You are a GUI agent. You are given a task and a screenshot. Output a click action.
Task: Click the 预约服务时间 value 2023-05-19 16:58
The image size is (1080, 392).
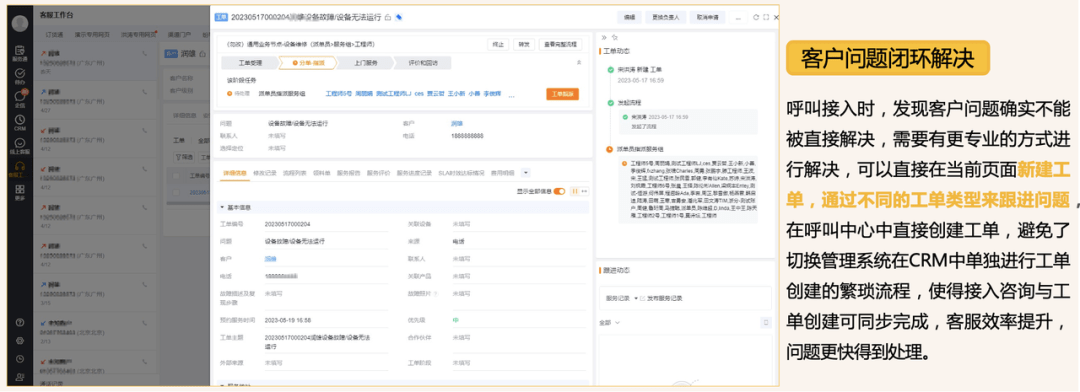pyautogui.click(x=288, y=320)
